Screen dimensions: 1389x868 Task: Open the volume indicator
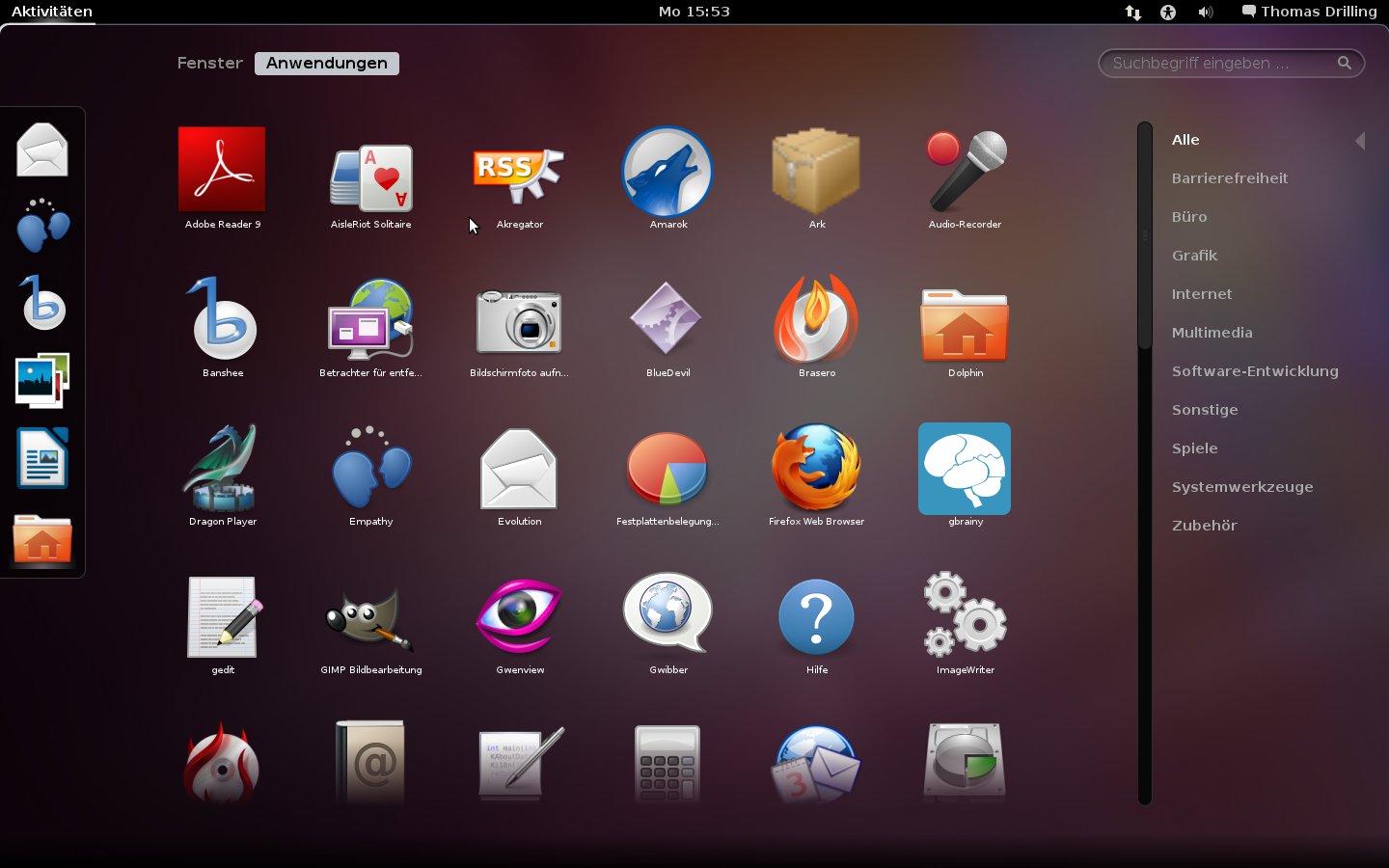[x=1205, y=13]
